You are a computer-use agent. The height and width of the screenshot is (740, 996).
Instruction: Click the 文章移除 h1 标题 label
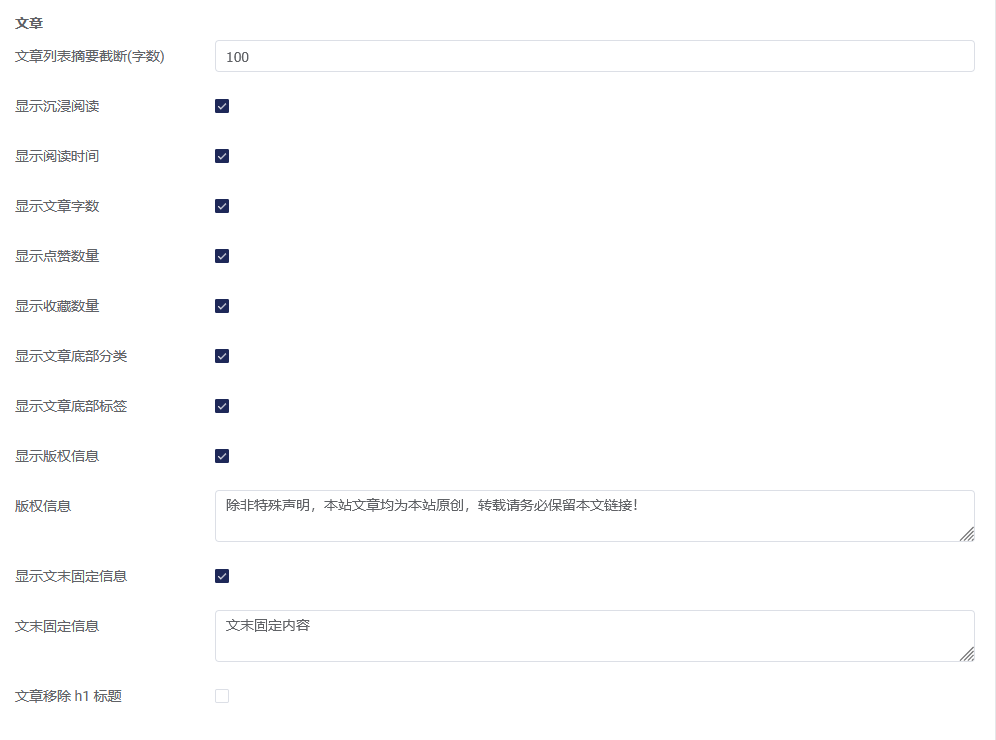(69, 696)
